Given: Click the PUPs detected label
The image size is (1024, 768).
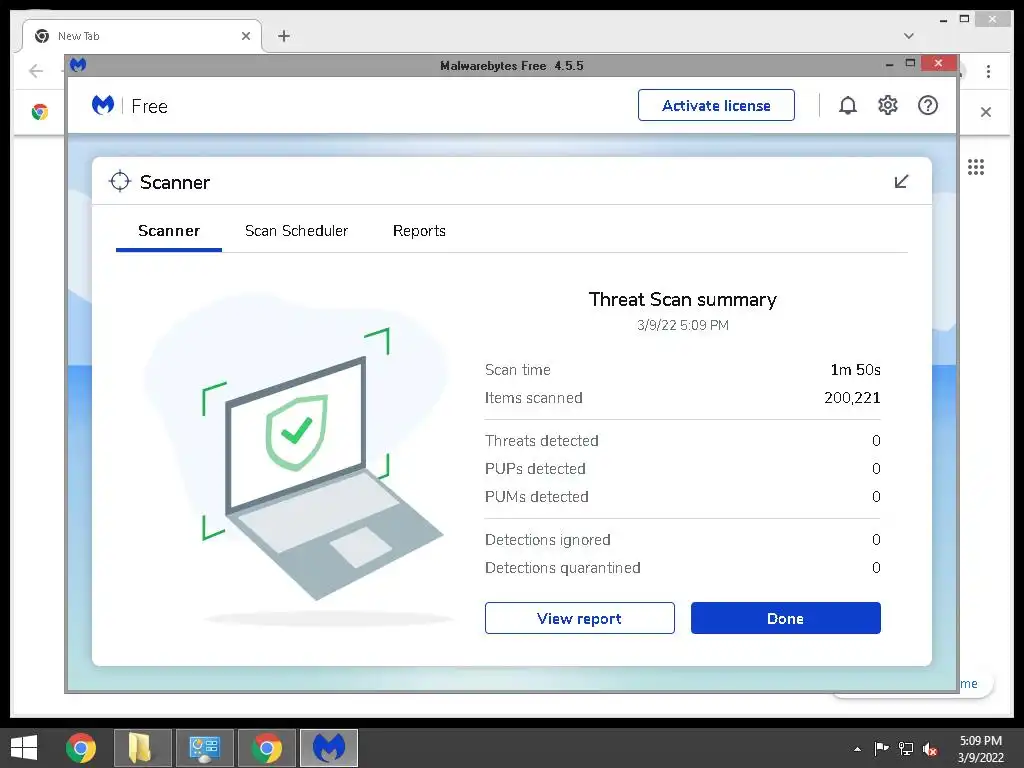Looking at the screenshot, I should [535, 469].
